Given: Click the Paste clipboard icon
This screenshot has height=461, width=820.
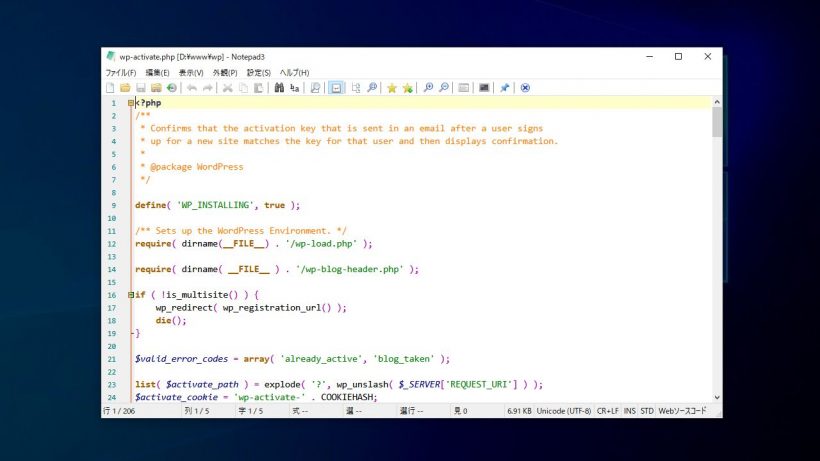Looking at the screenshot, I should (258, 88).
